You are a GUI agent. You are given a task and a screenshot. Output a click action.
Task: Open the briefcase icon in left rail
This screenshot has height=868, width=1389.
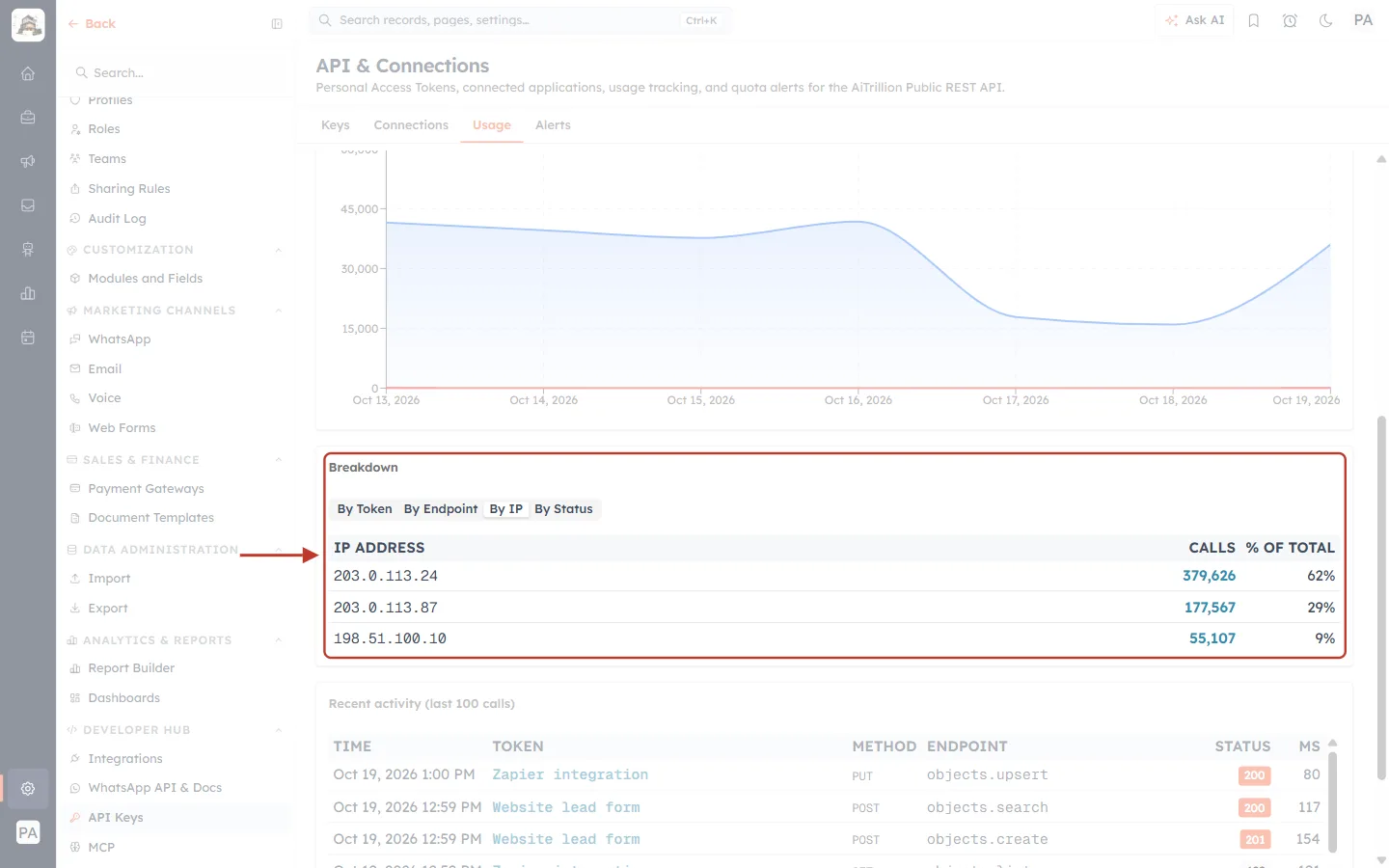pyautogui.click(x=28, y=118)
